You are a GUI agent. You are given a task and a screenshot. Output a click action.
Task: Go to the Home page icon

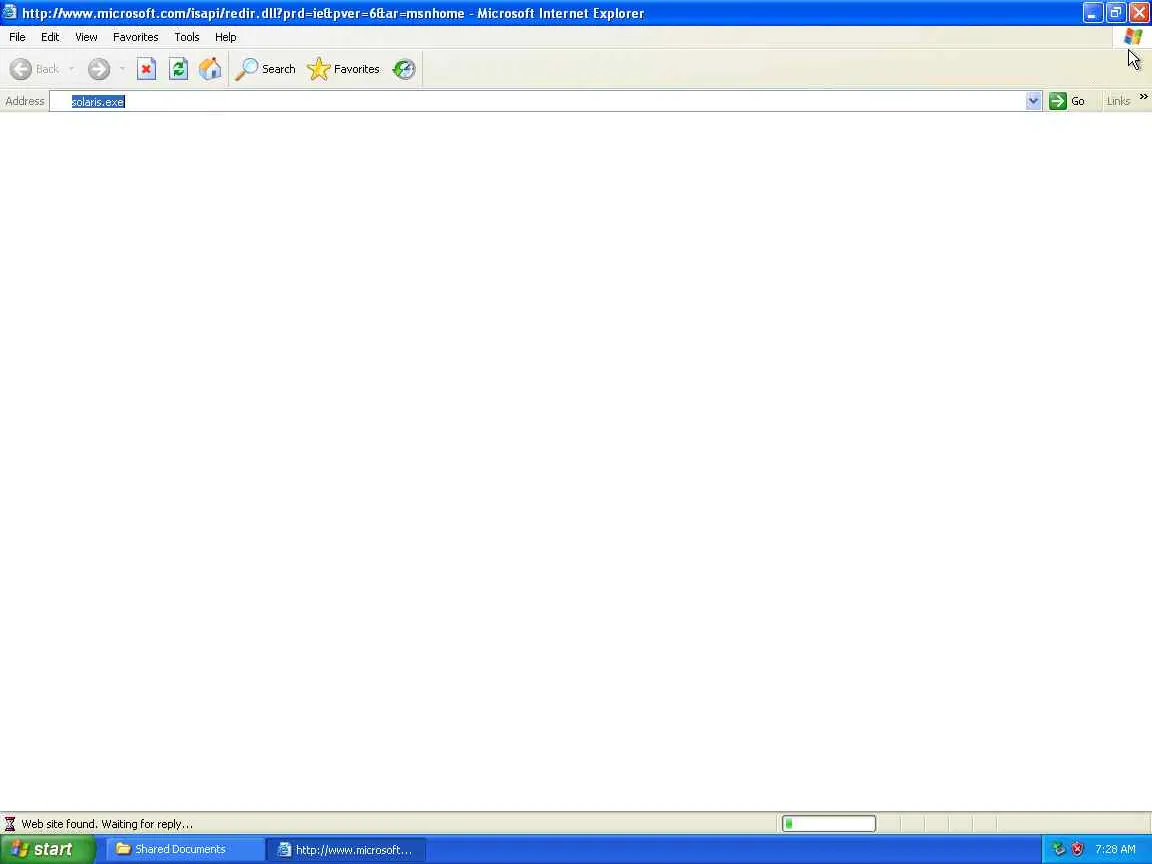point(210,69)
